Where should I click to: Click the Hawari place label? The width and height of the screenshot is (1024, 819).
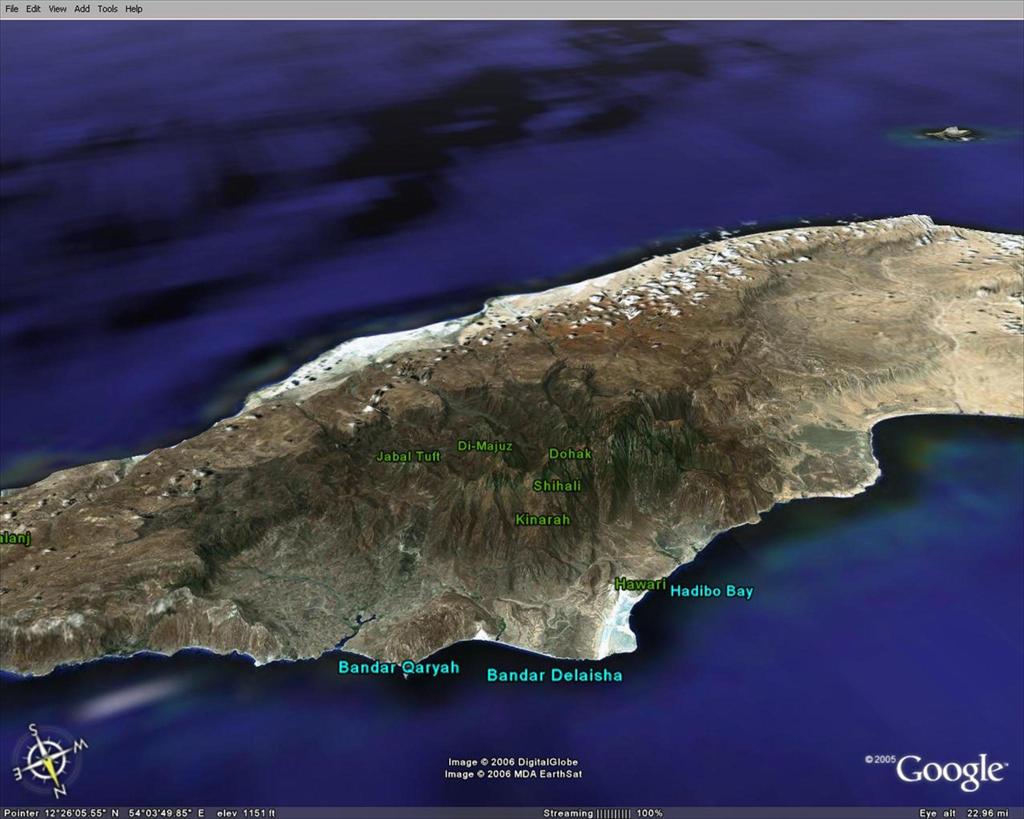point(640,584)
